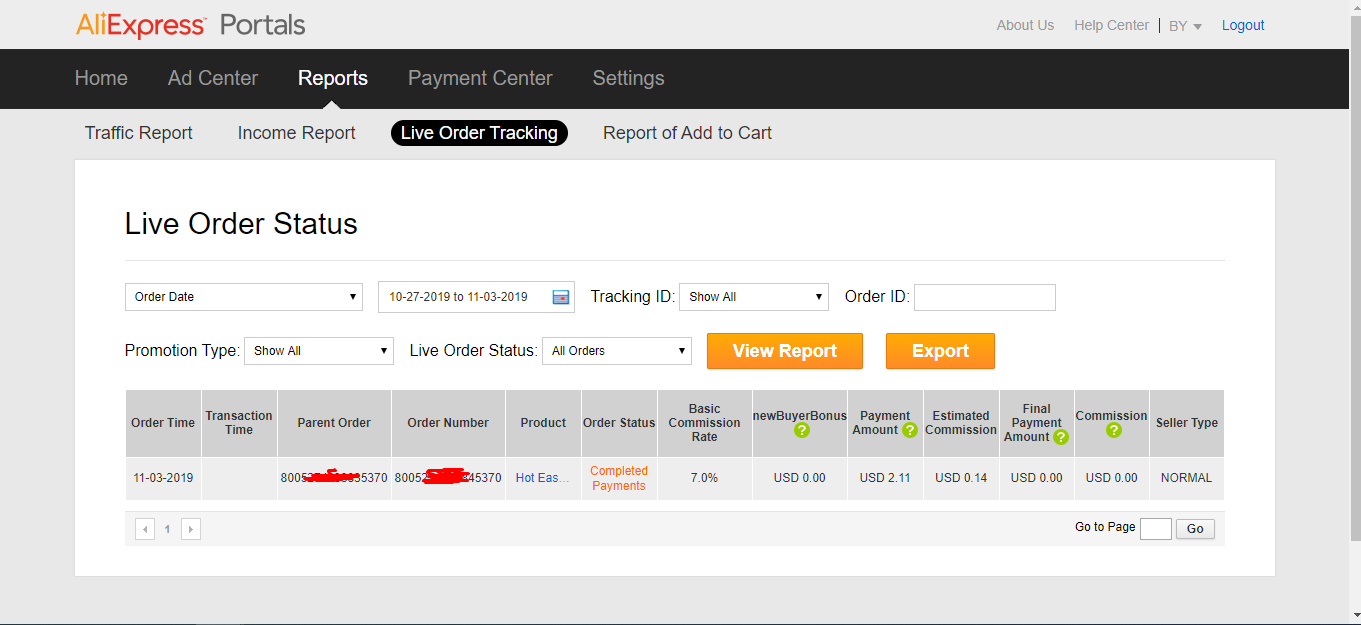Click the Logout link
Image resolution: width=1361 pixels, height=625 pixels.
pyautogui.click(x=1243, y=25)
